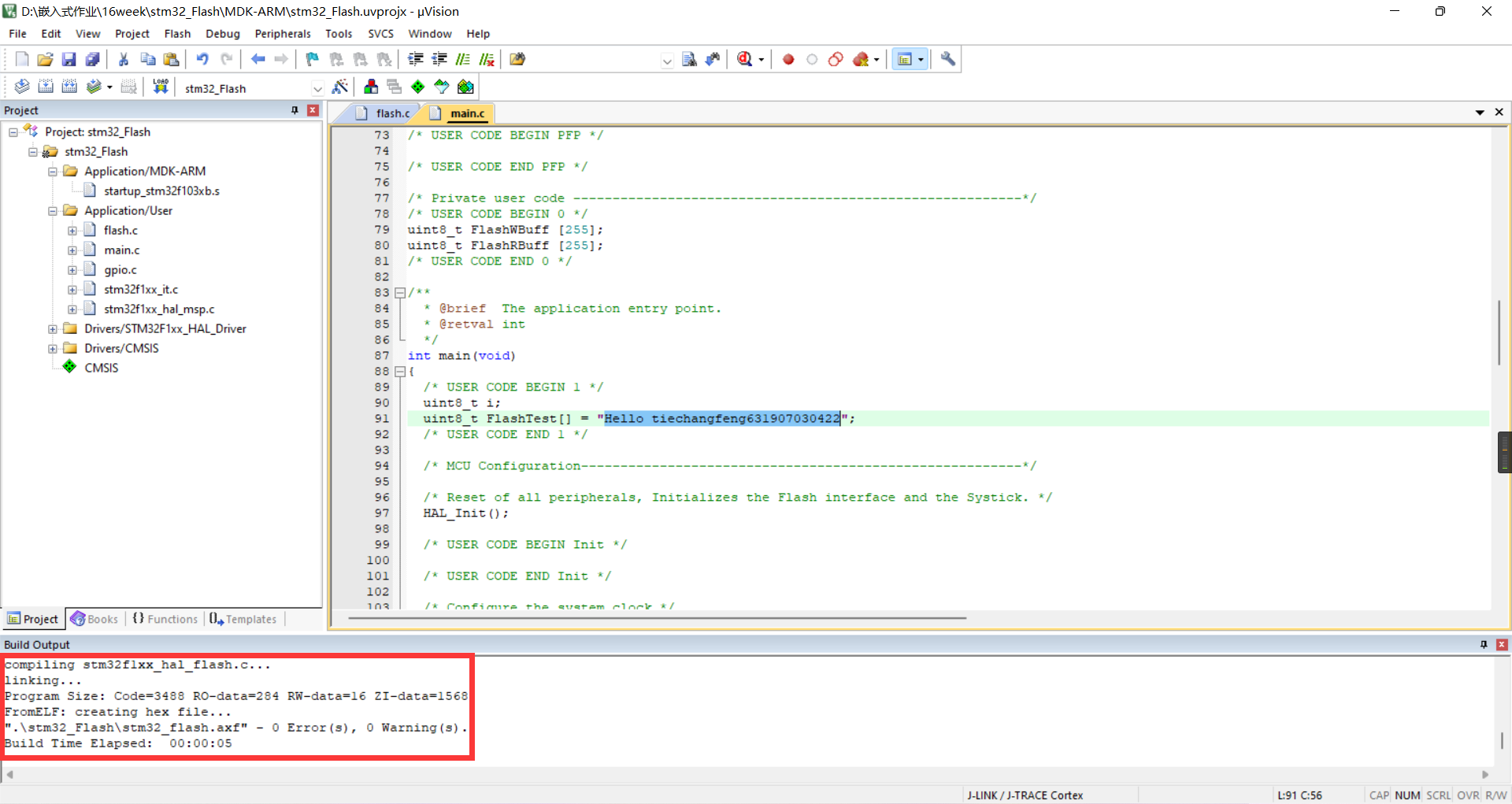
Task: Rebuild all target files icon
Action: [x=69, y=87]
